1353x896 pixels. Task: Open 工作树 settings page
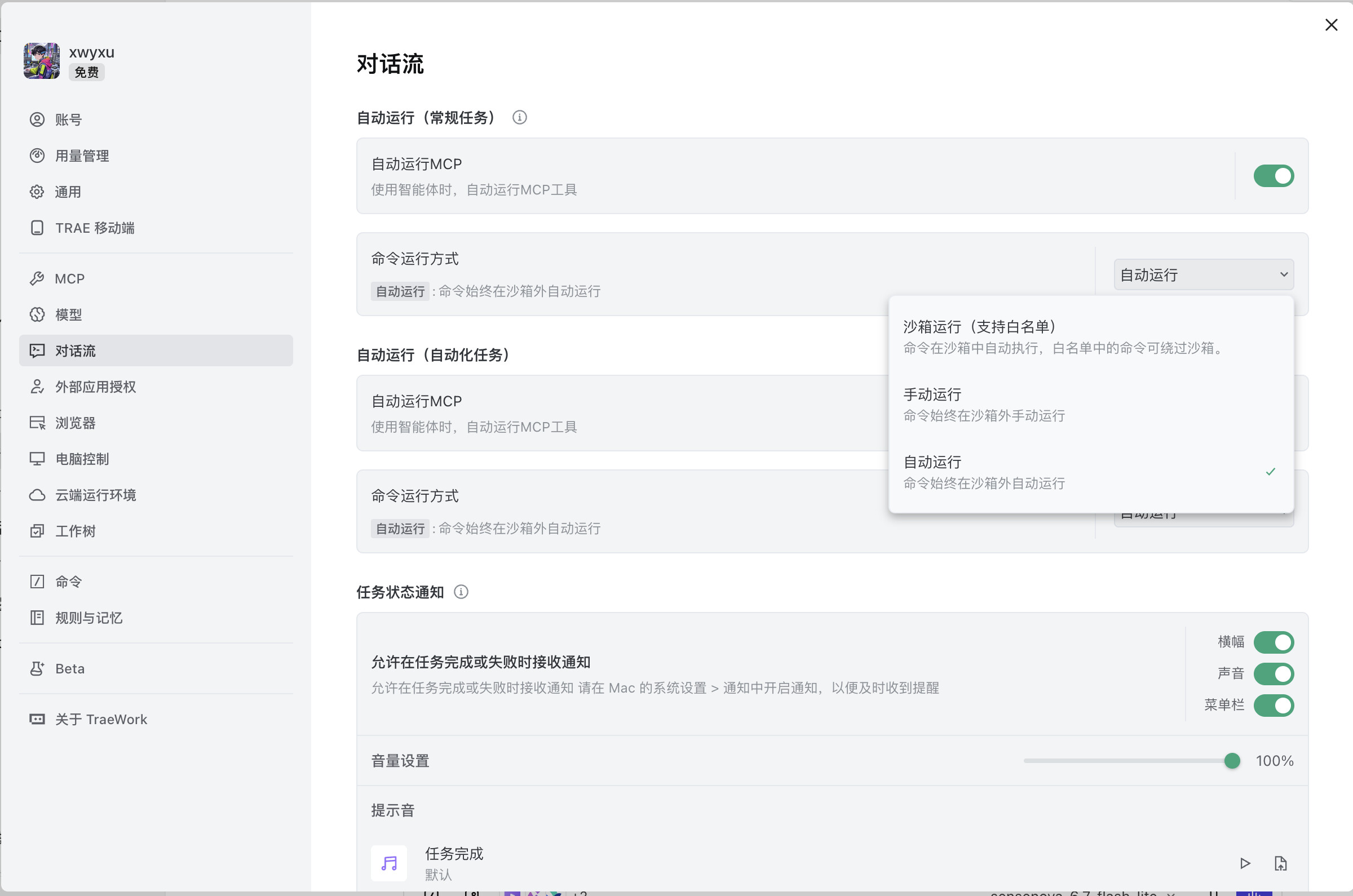pos(156,531)
